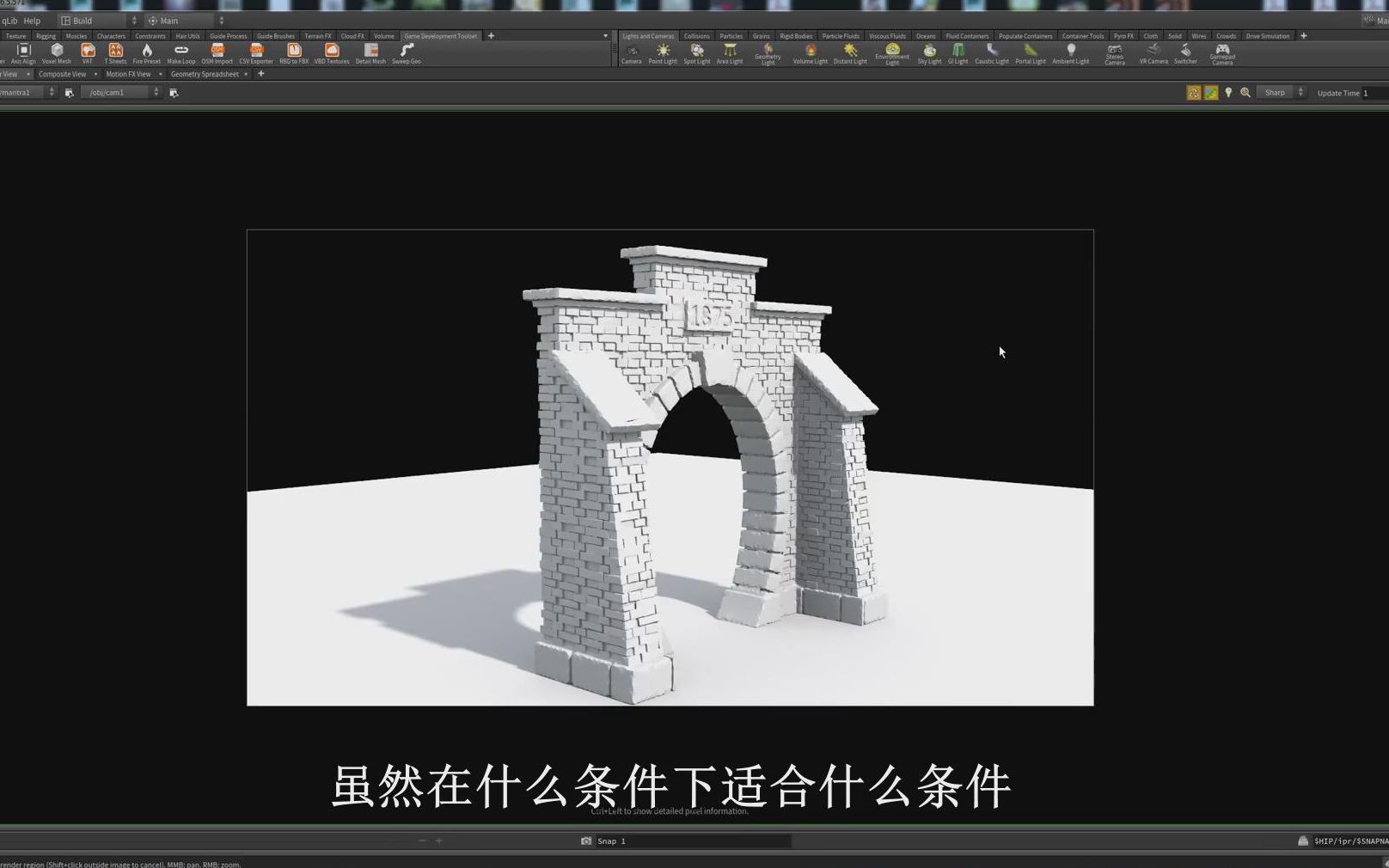The image size is (1389, 868).
Task: Open the OSM Import tool
Action: (x=217, y=54)
